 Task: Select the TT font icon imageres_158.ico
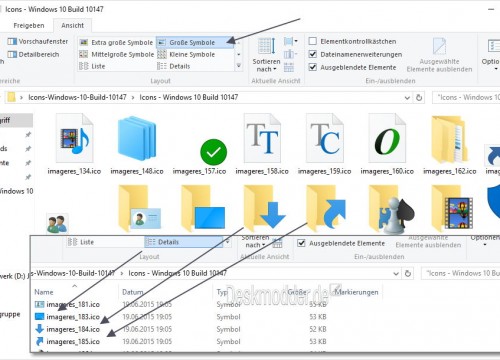[x=262, y=138]
